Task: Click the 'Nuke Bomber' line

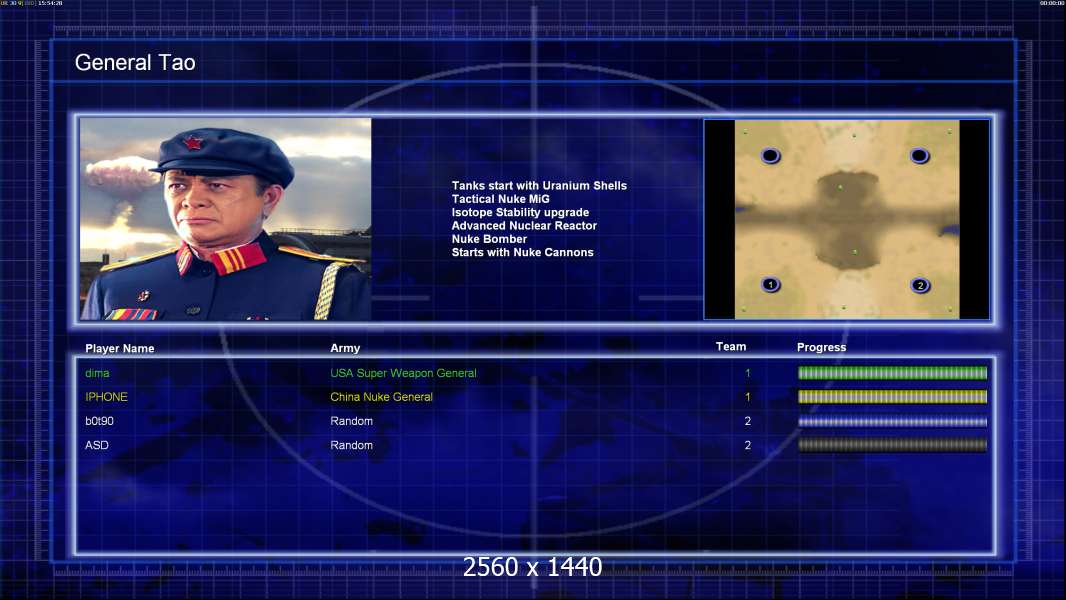Action: coord(489,239)
